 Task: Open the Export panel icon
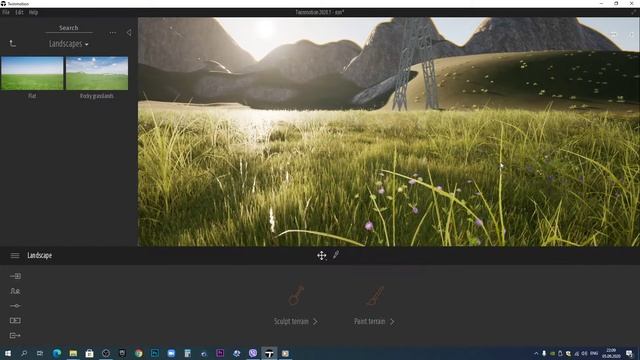pyautogui.click(x=15, y=336)
